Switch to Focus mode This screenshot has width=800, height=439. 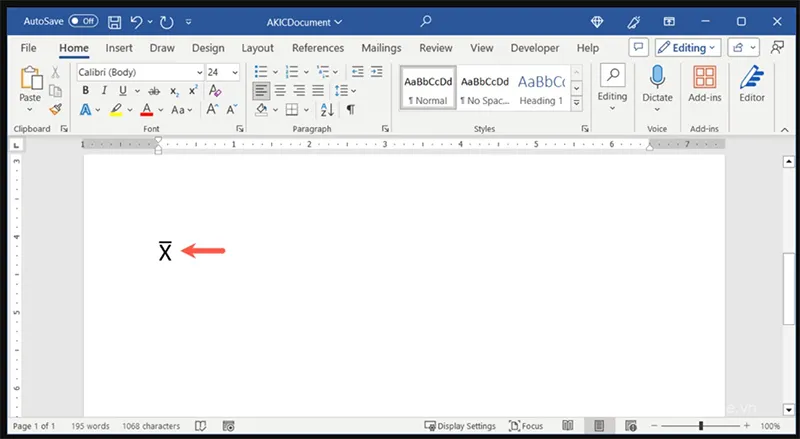tap(526, 426)
